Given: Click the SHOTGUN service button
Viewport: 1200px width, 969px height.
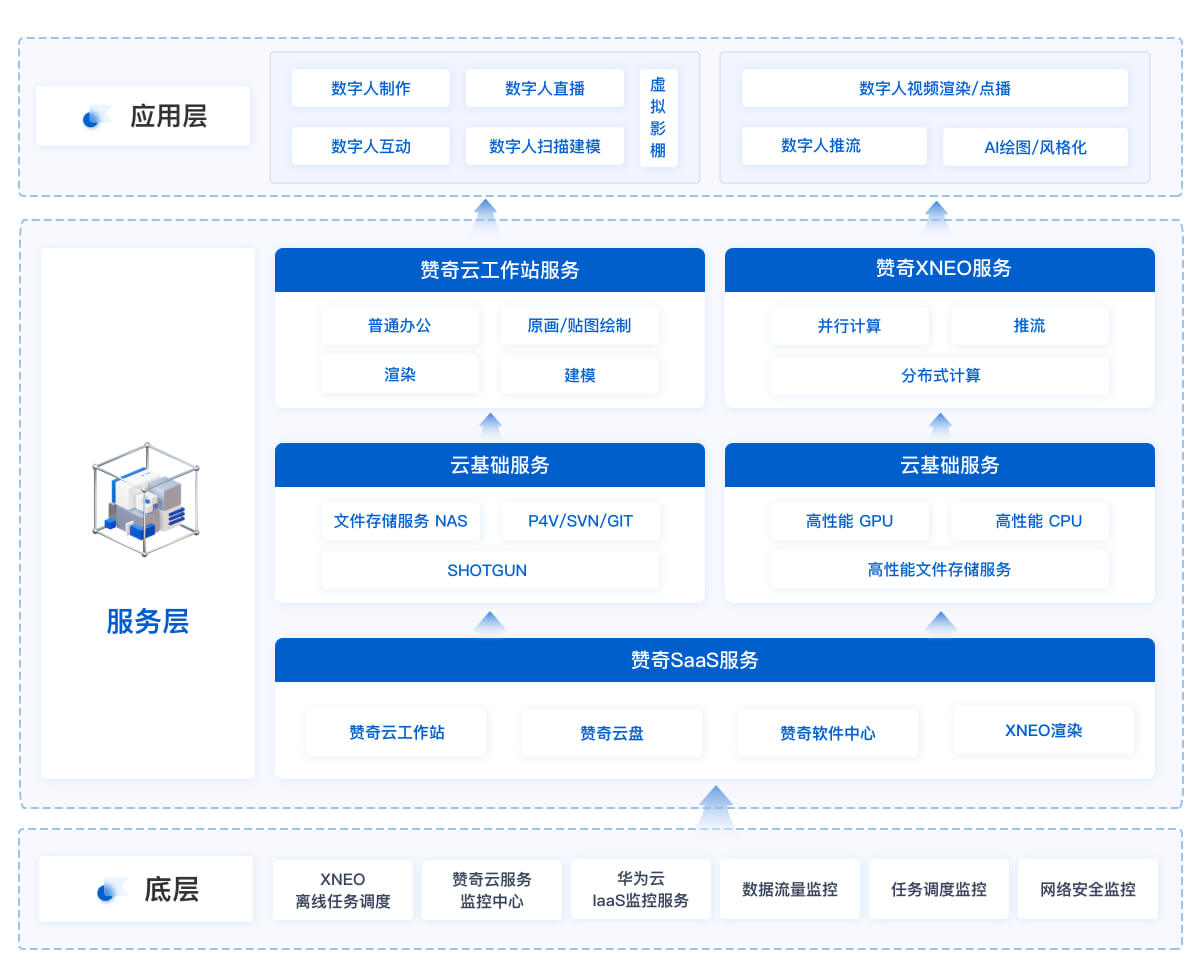Looking at the screenshot, I should 487,571.
